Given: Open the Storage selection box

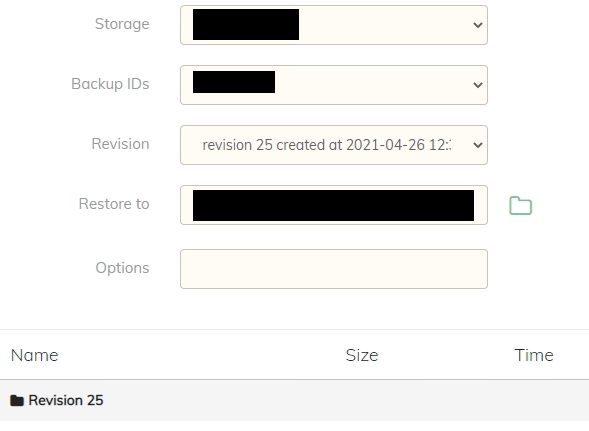Looking at the screenshot, I should coord(334,25).
